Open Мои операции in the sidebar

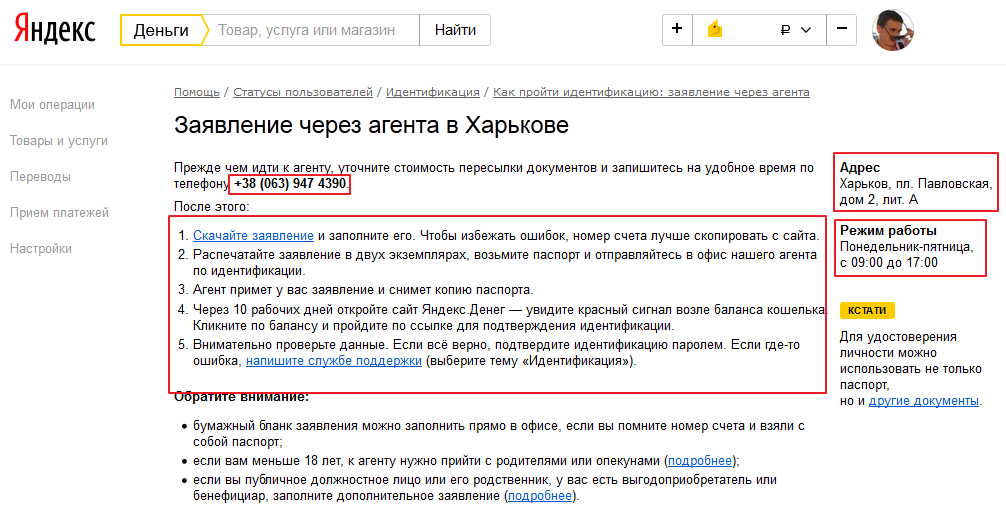[52, 104]
